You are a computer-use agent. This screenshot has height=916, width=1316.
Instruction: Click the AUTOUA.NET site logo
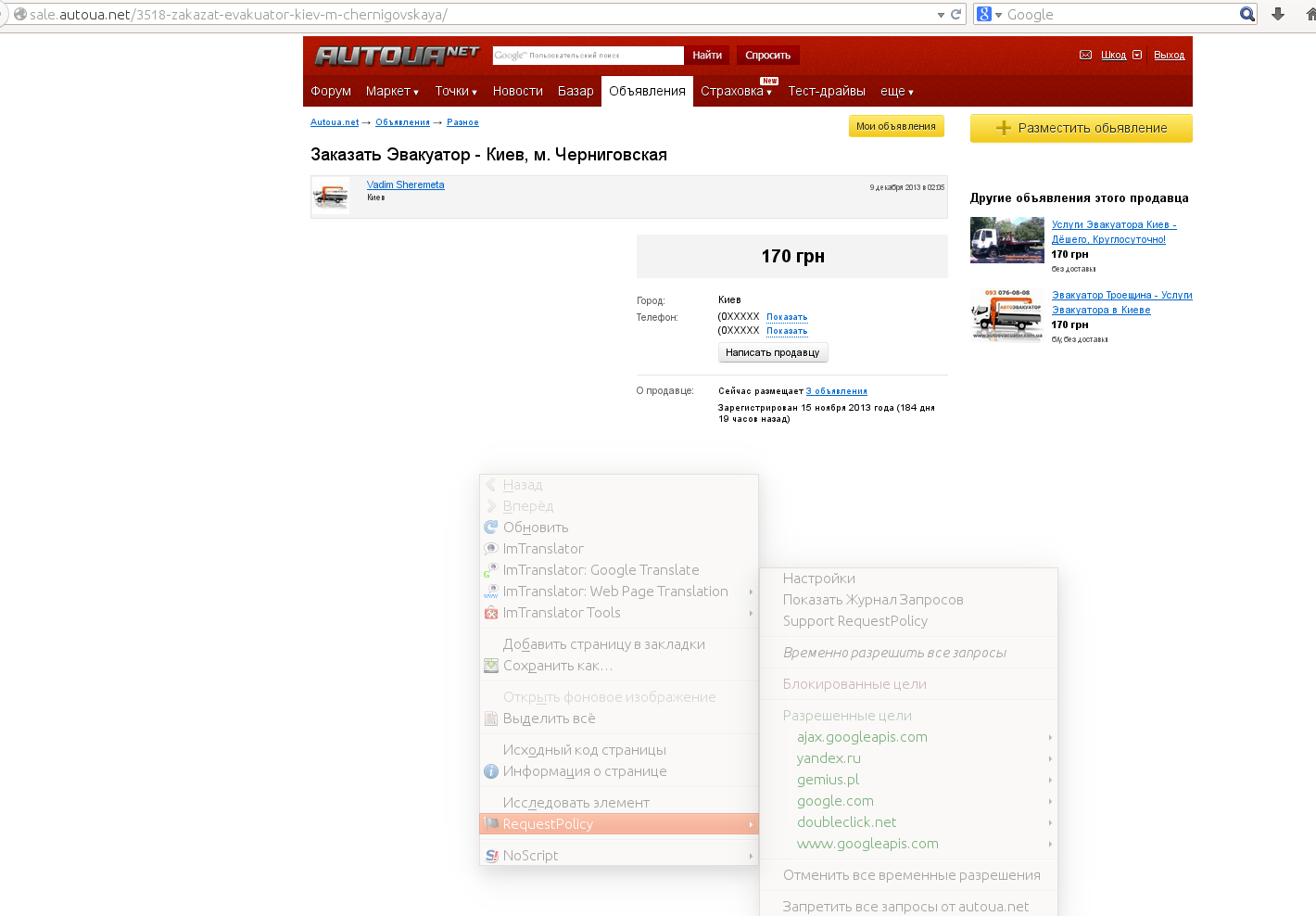tap(397, 56)
